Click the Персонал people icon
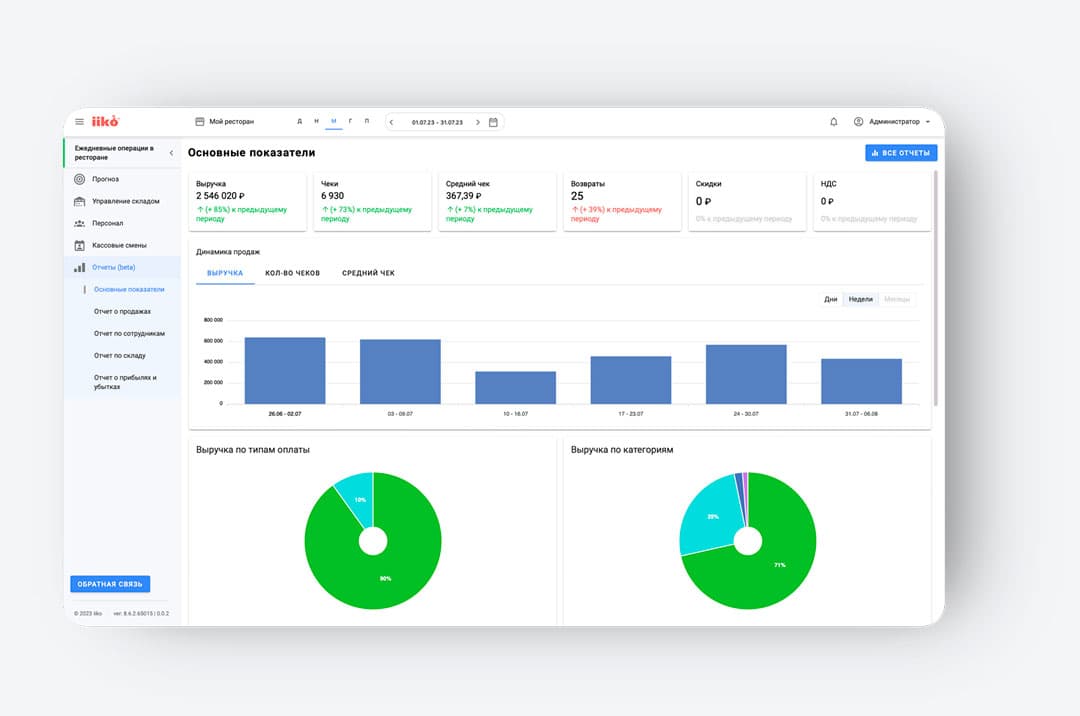This screenshot has height=716, width=1080. point(80,223)
